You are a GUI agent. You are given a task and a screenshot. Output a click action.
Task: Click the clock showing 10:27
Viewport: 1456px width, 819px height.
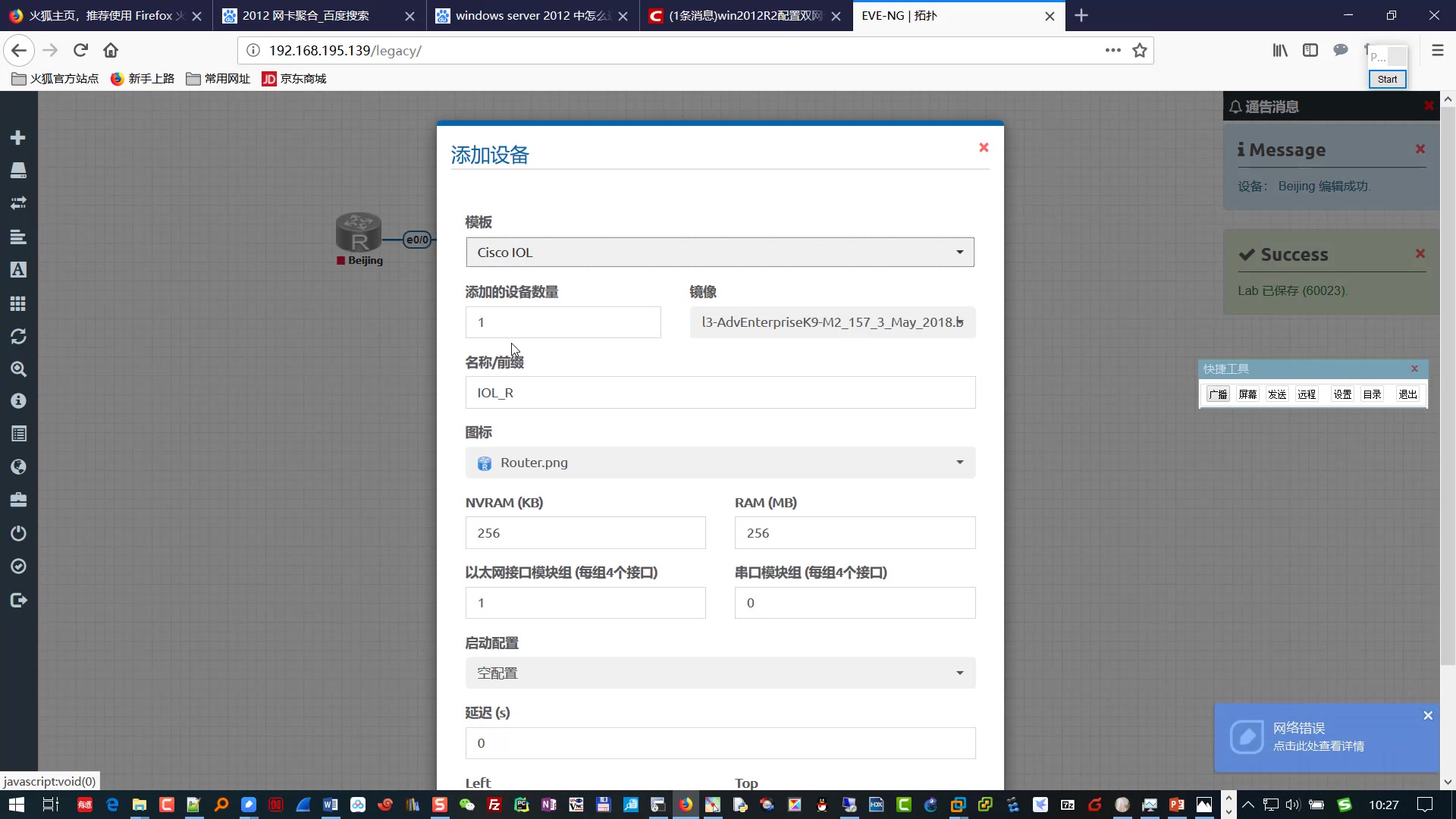[1384, 805]
